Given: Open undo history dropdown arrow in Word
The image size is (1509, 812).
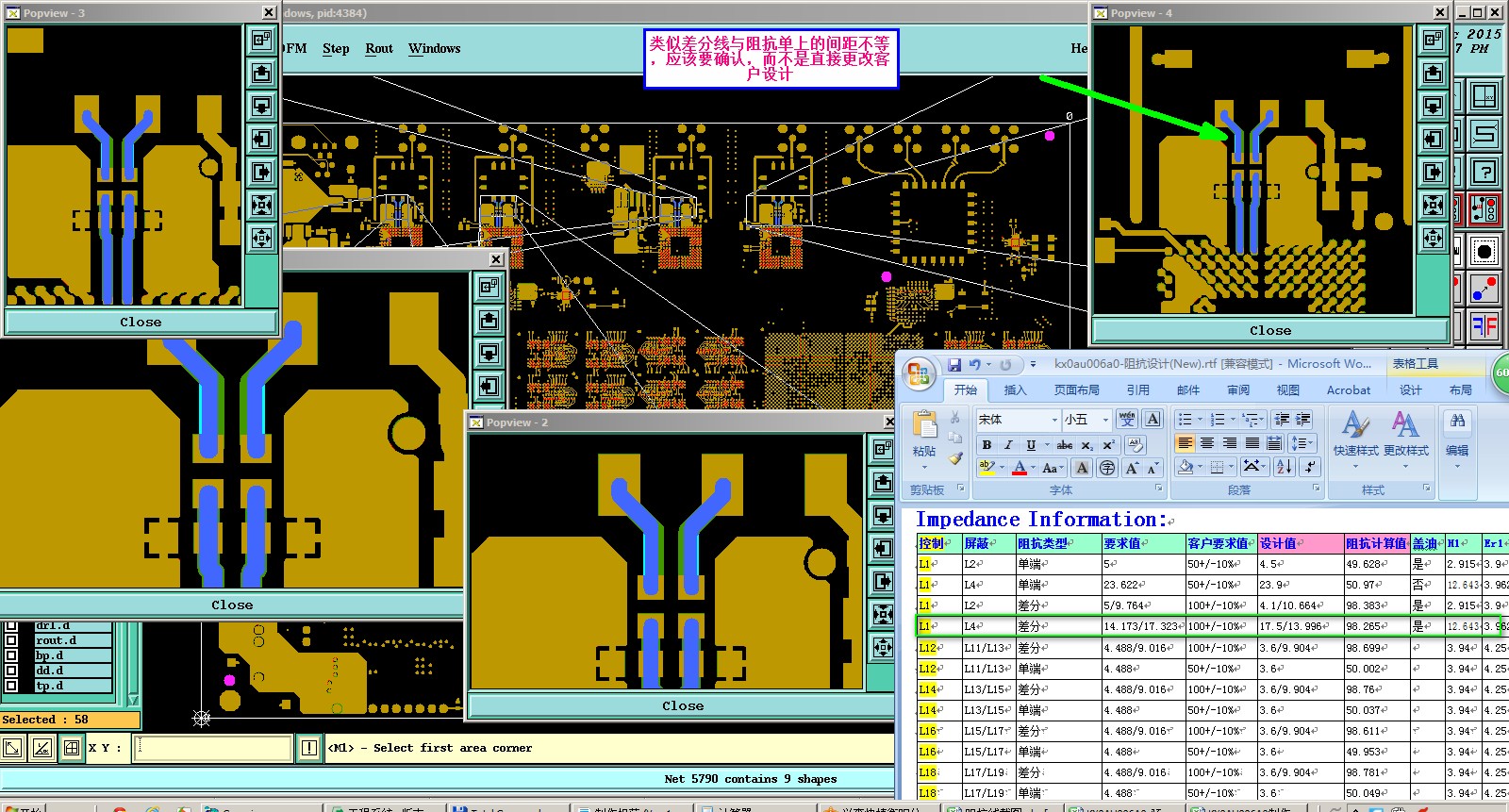Looking at the screenshot, I should pos(988,364).
